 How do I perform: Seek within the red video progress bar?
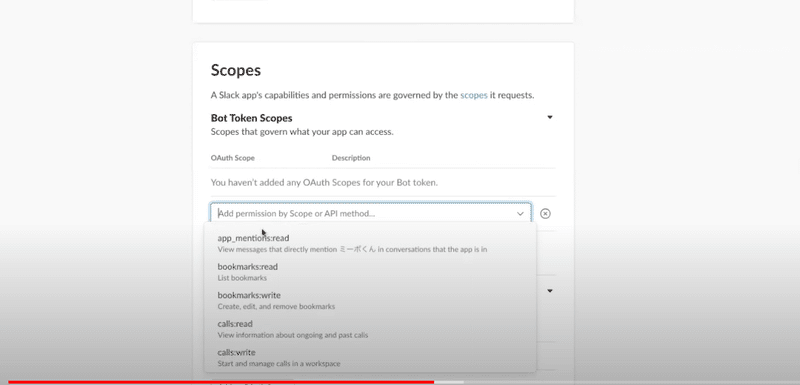(220, 382)
